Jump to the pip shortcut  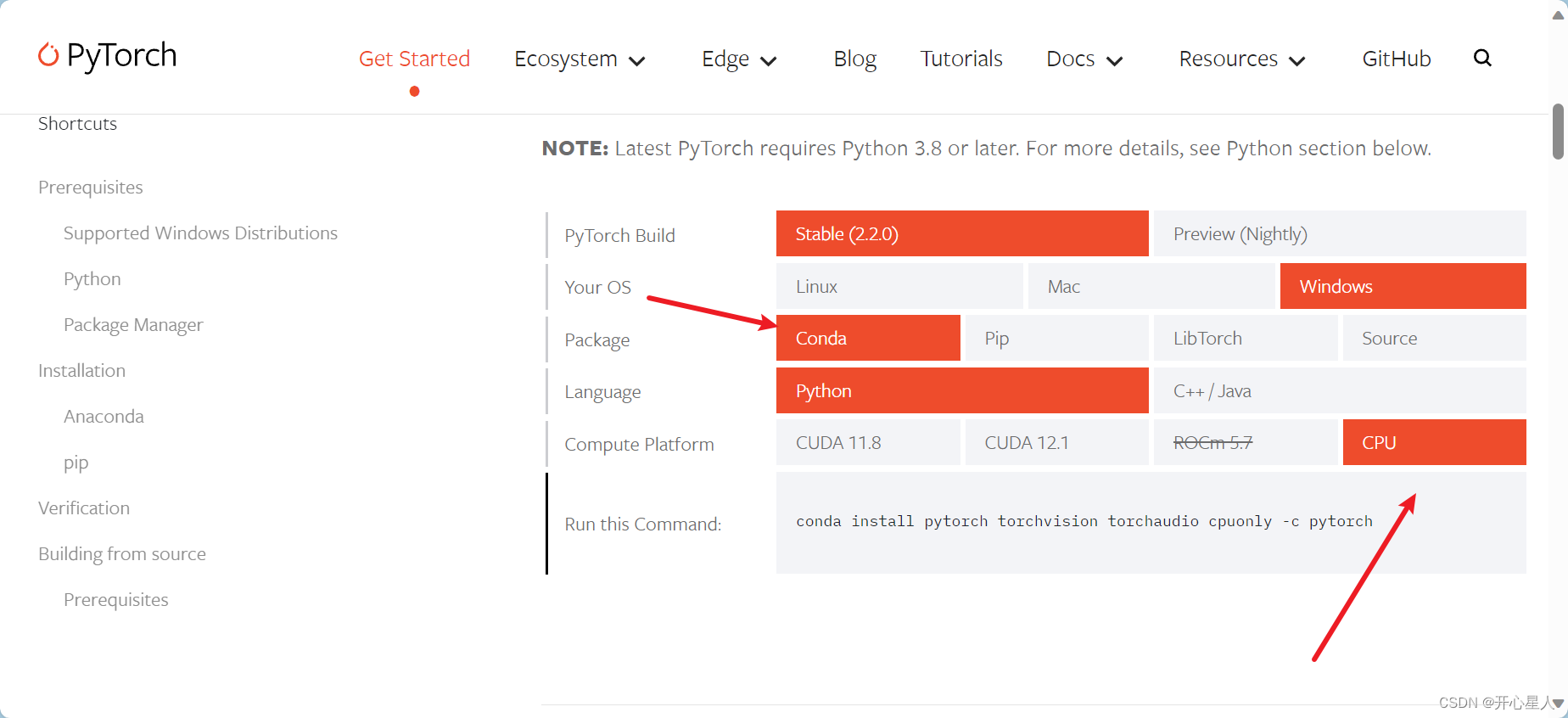tap(76, 463)
